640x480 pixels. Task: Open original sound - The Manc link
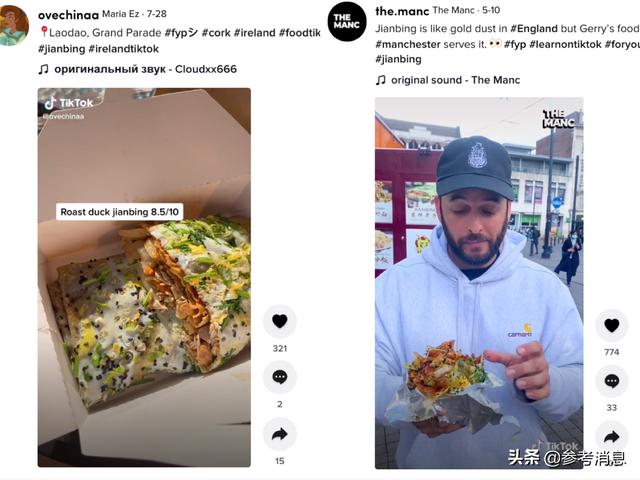(x=448, y=80)
